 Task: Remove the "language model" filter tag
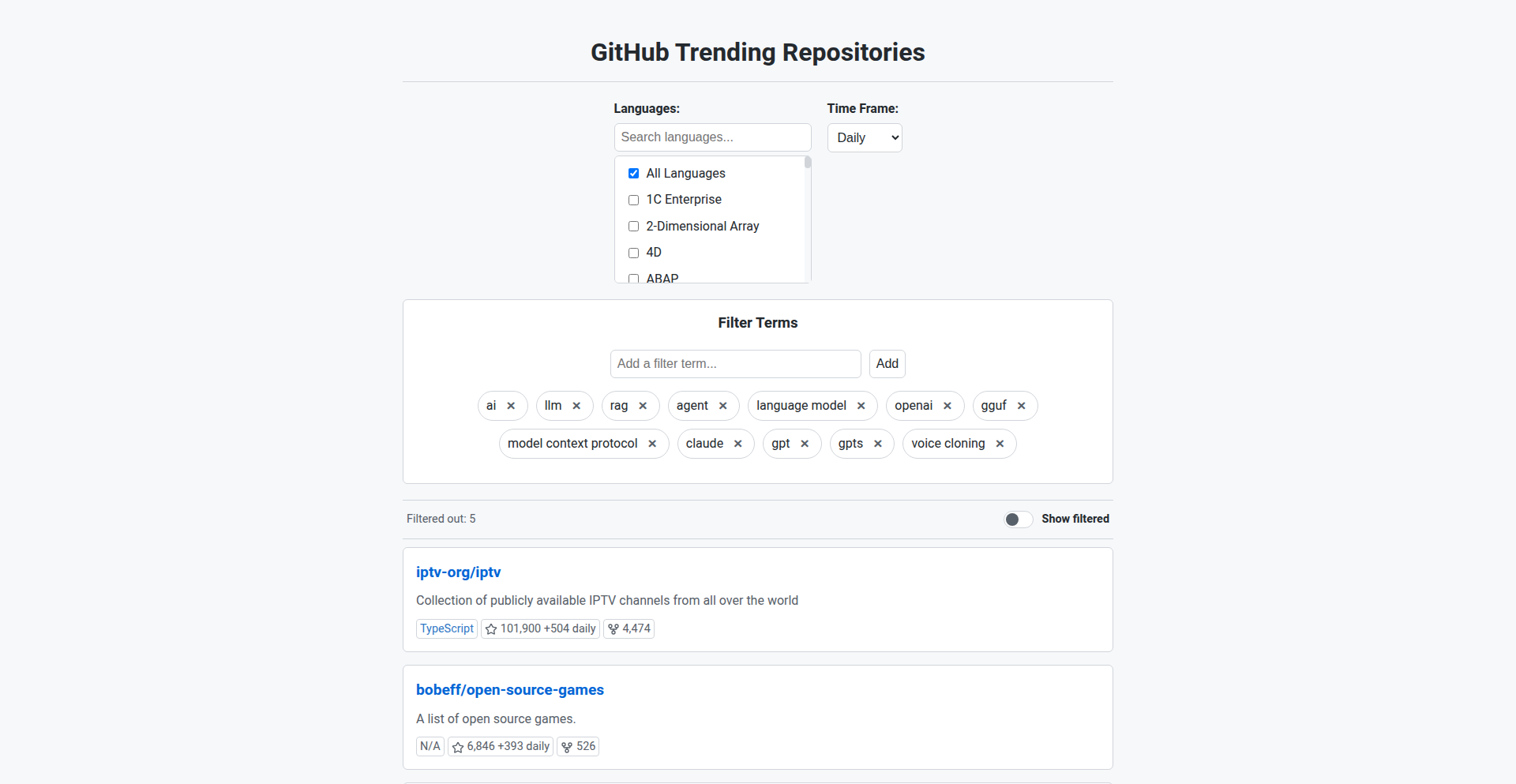click(x=861, y=405)
